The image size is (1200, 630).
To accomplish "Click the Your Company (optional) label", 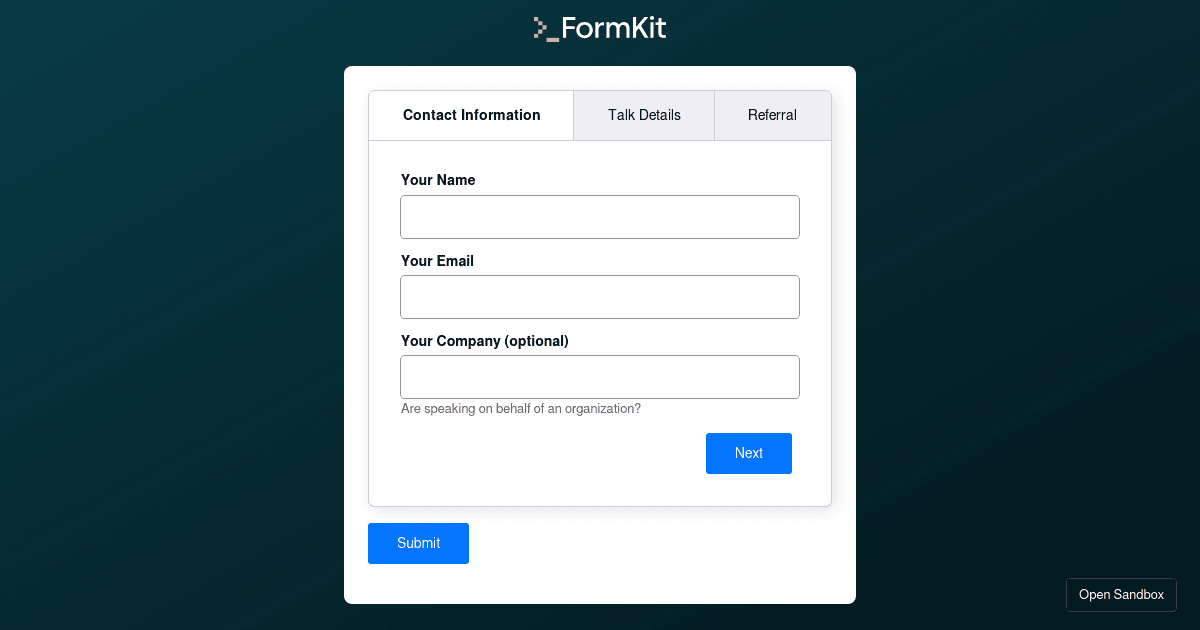I will tap(484, 341).
